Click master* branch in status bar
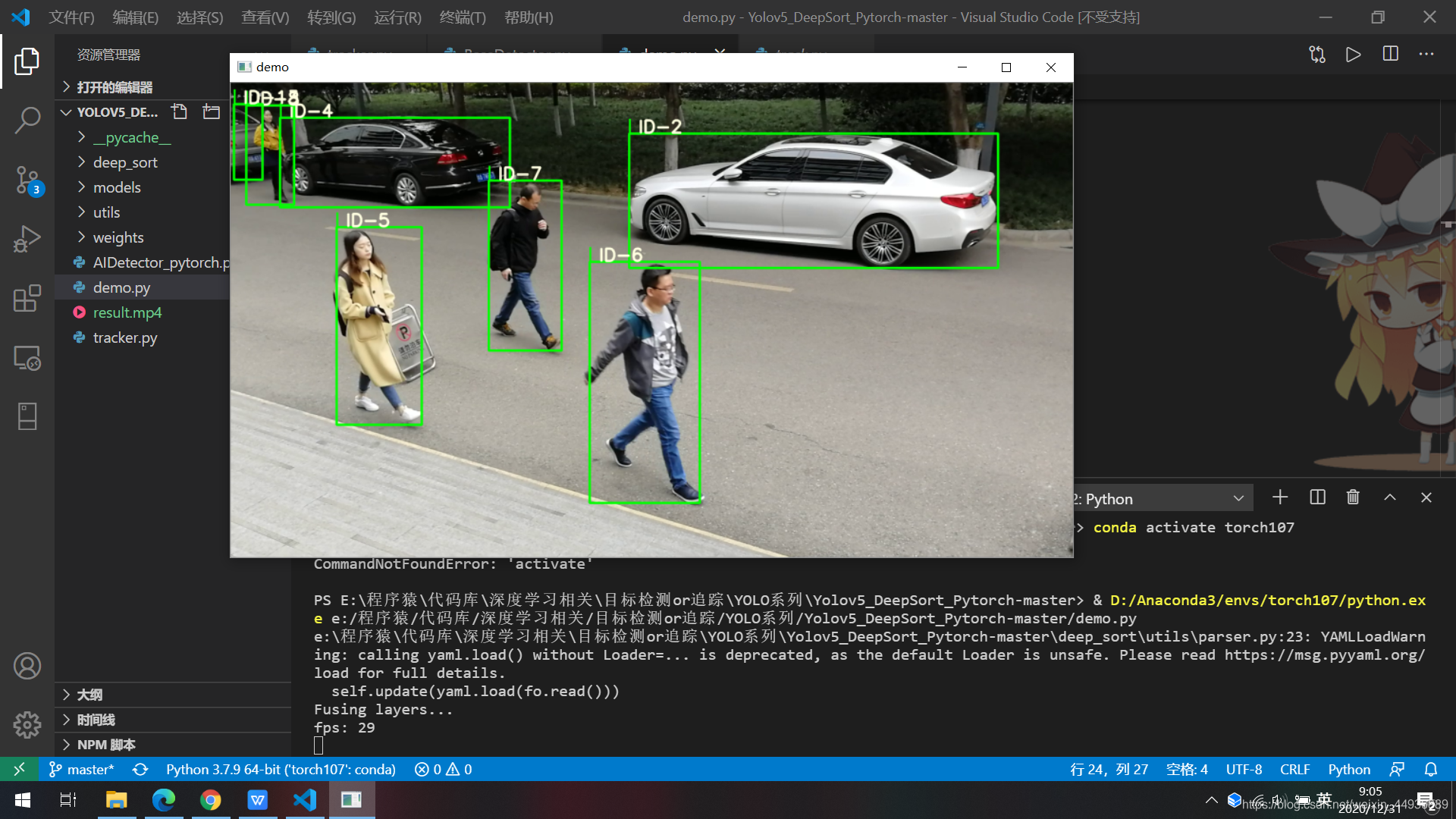Viewport: 1456px width, 819px height. point(81,769)
